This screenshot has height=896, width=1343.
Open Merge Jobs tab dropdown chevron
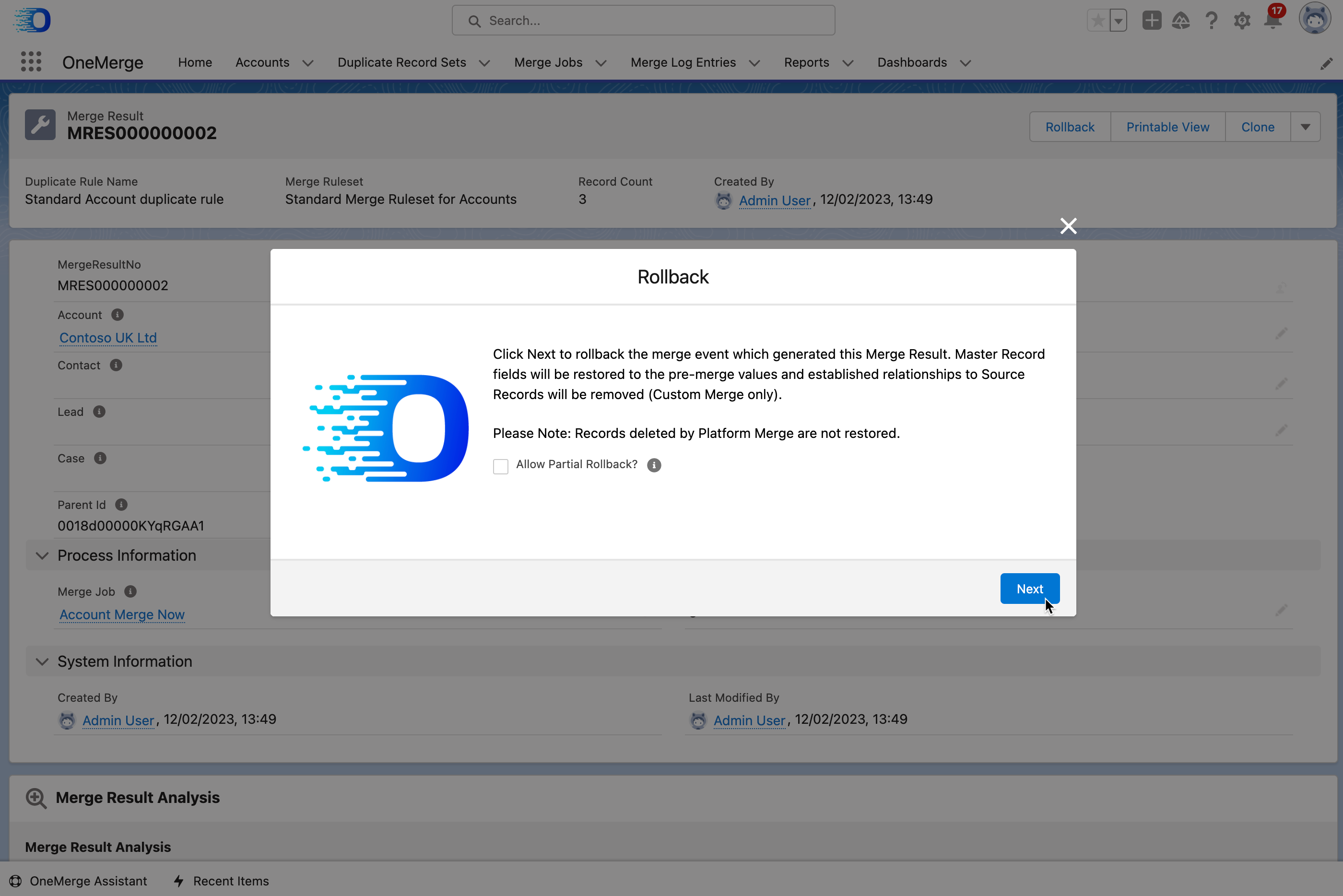[601, 63]
